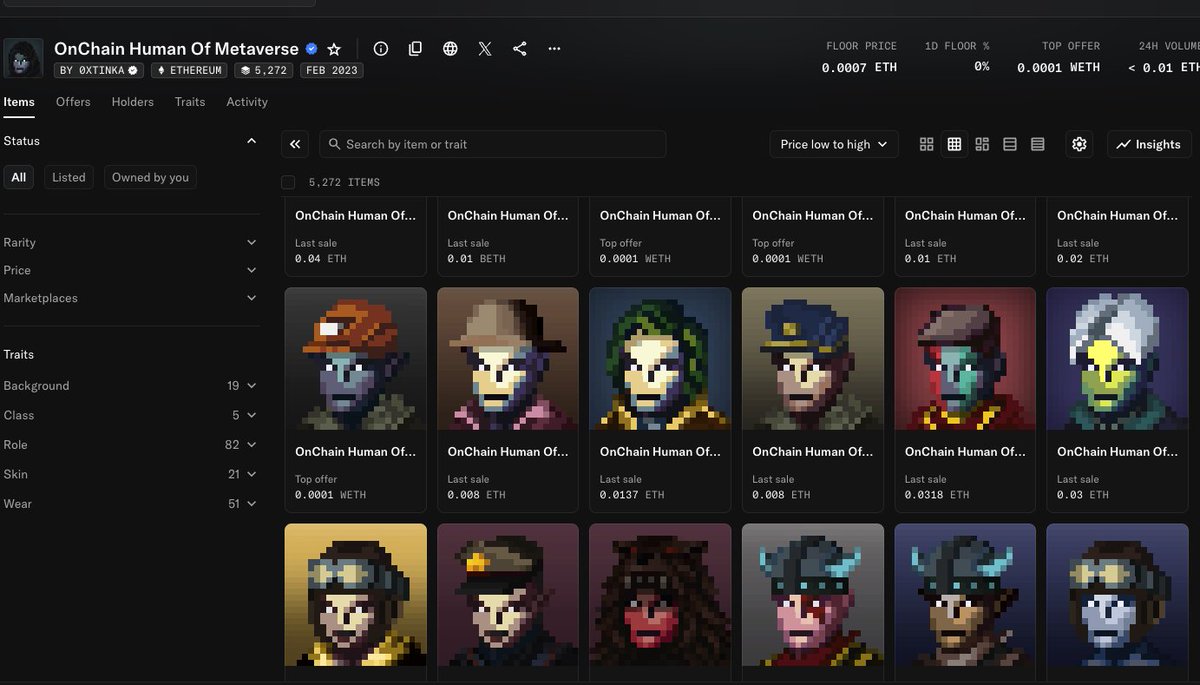Click the 0.0007 ETH floor price value
Viewport: 1200px width, 685px height.
click(859, 67)
